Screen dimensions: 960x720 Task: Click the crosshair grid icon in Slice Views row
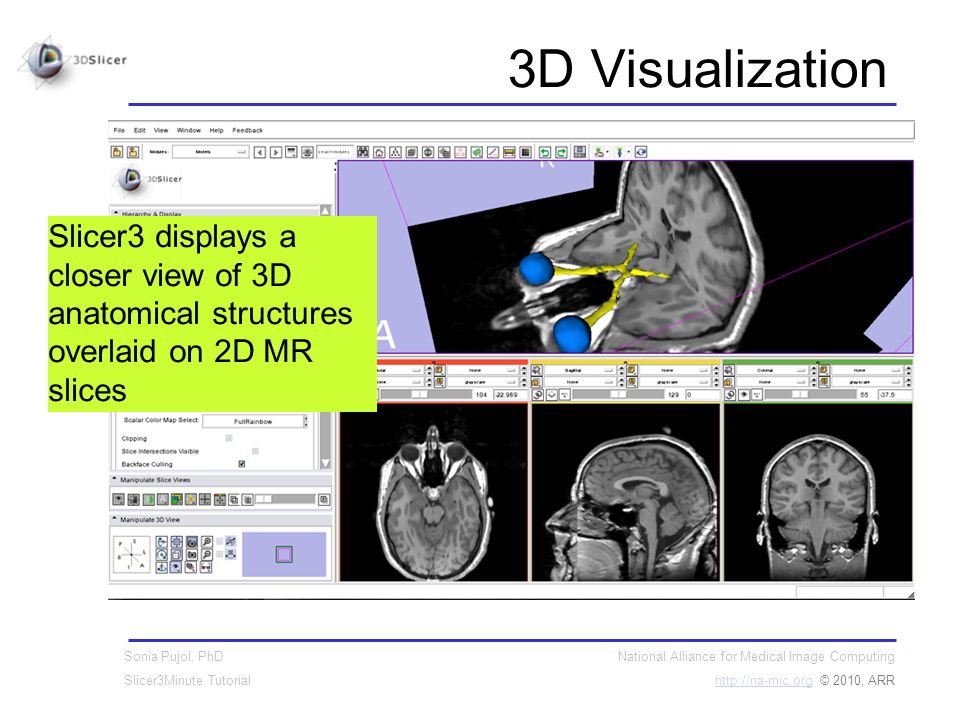(204, 500)
